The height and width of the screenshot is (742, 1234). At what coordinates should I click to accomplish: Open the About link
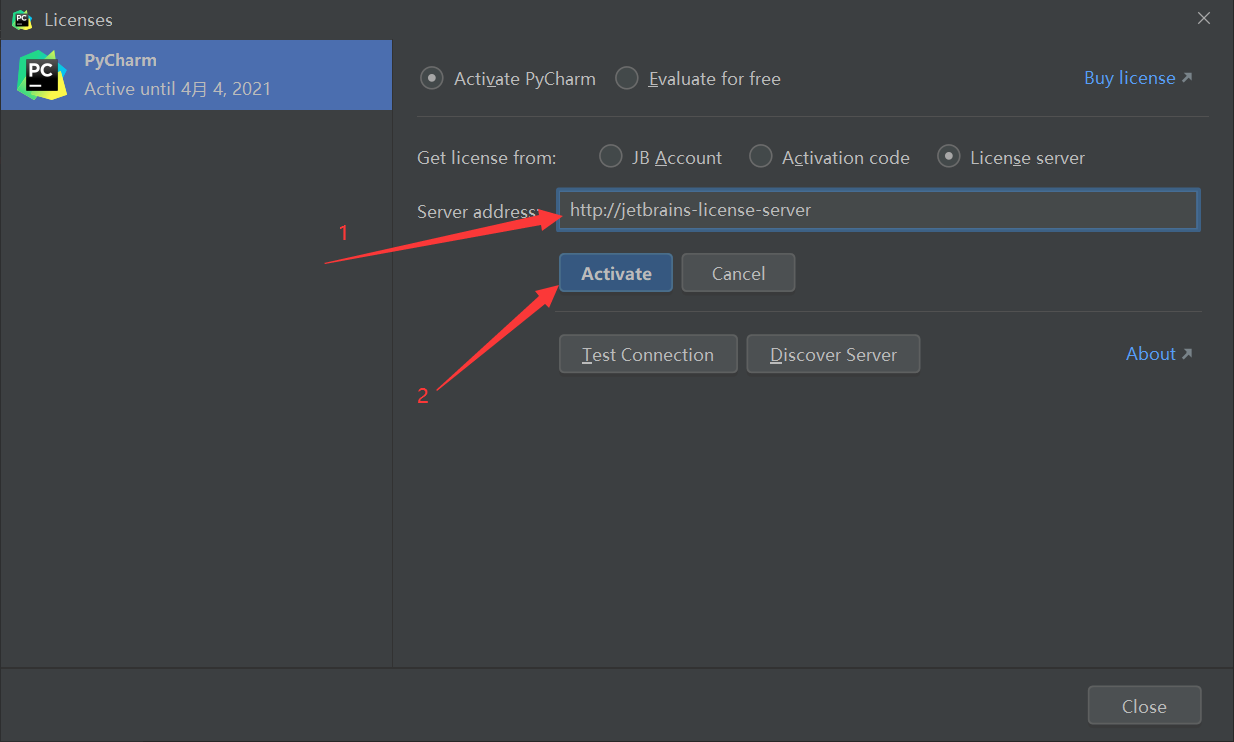[1159, 354]
